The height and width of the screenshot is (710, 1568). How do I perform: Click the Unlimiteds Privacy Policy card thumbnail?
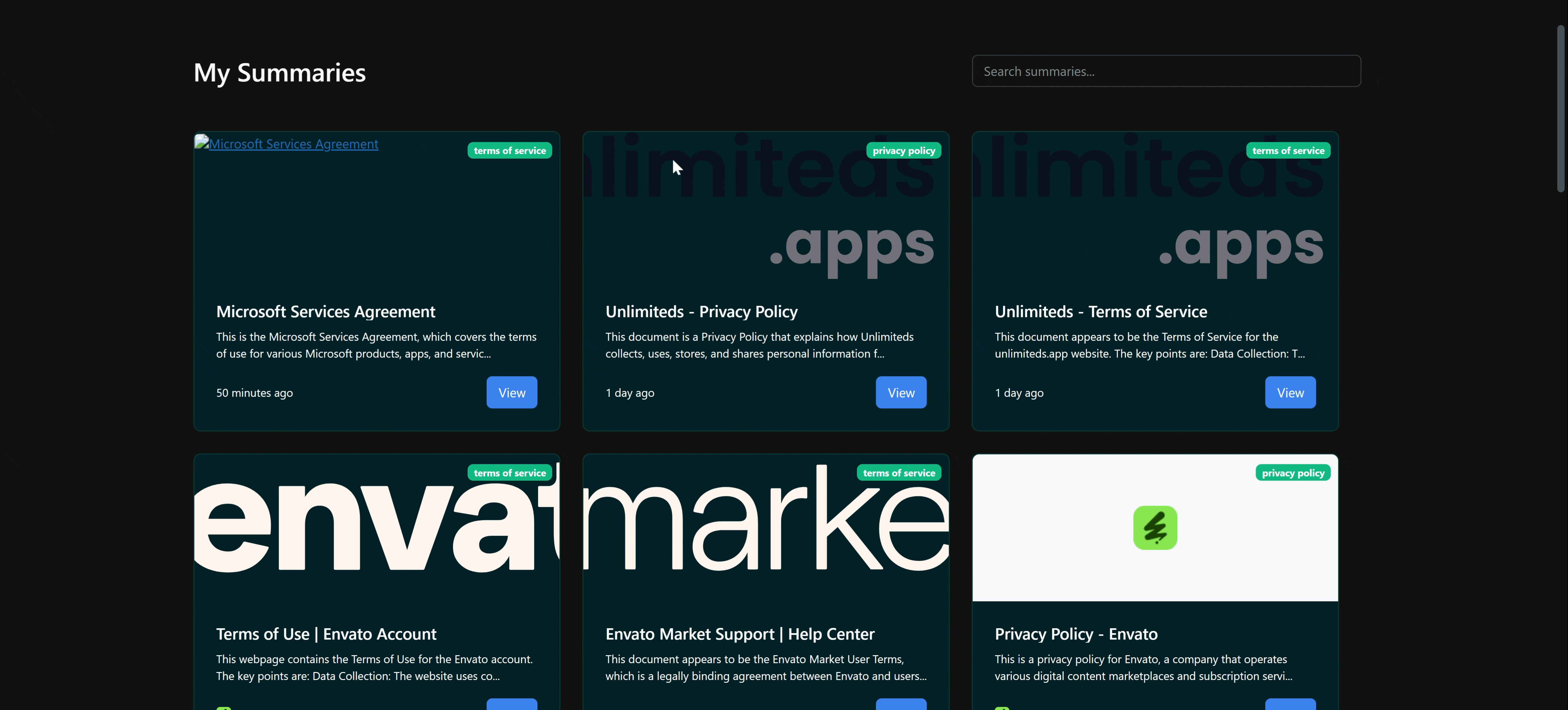pos(766,206)
